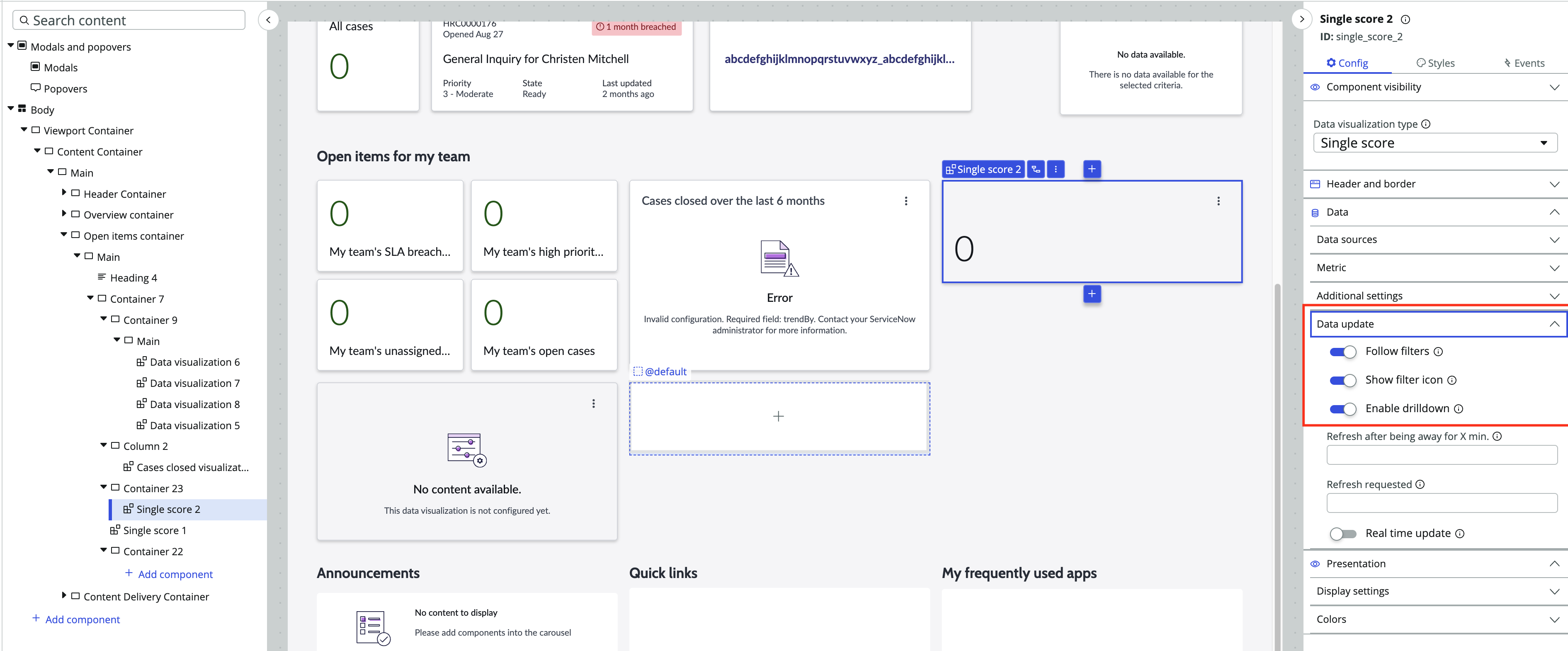The height and width of the screenshot is (651, 1568).
Task: Click info icon beside Single score 2 title
Action: [x=1405, y=19]
